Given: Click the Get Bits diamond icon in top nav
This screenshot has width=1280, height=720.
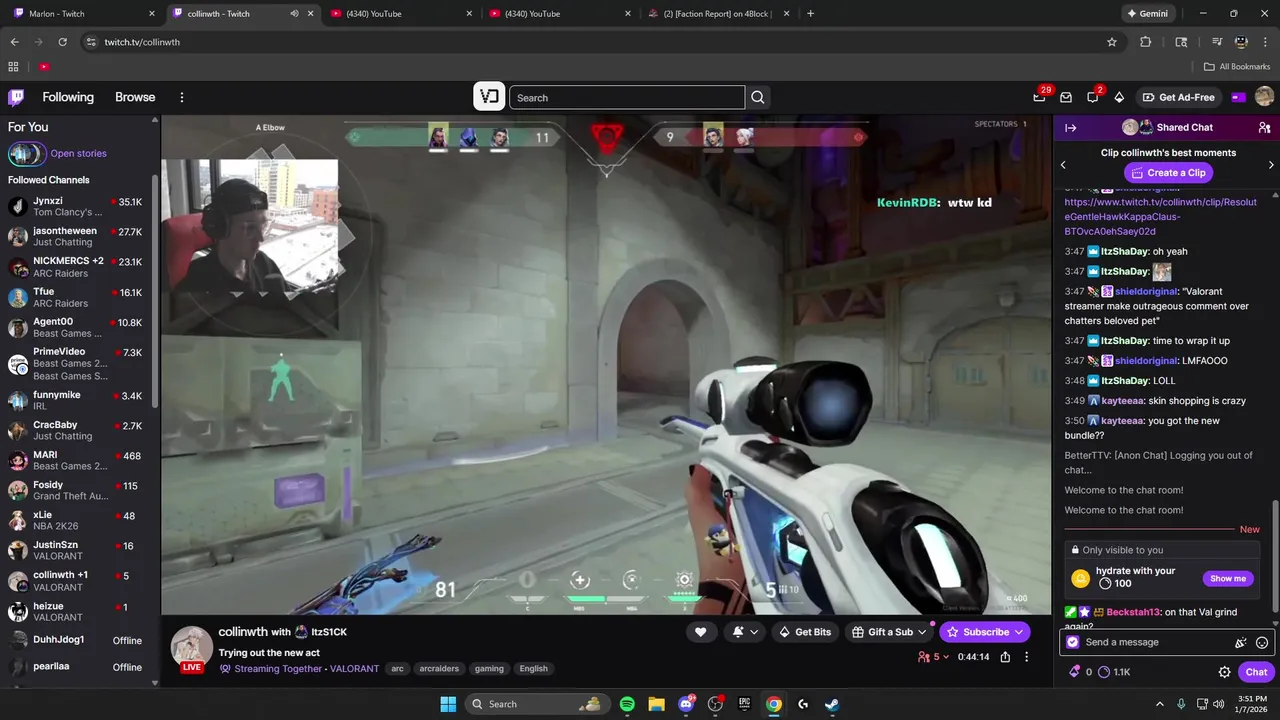Looking at the screenshot, I should click(1119, 97).
